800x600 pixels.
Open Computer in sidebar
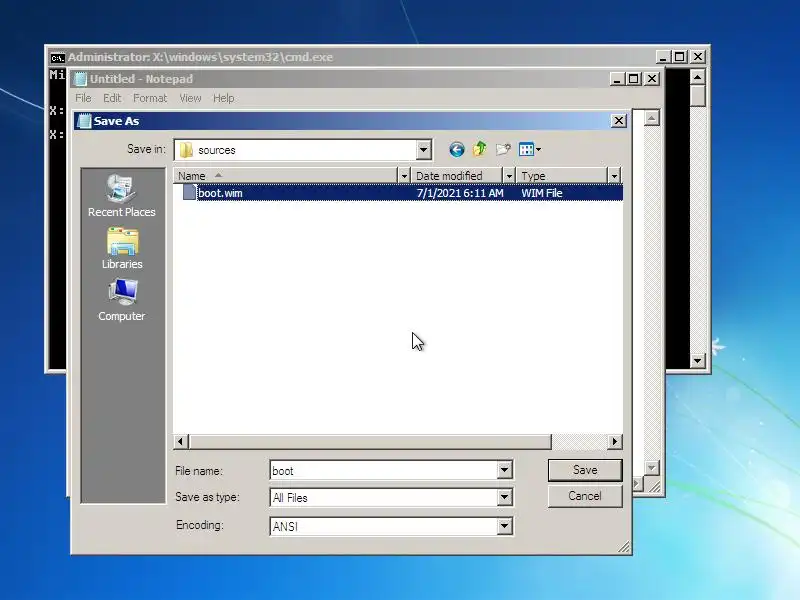click(121, 300)
